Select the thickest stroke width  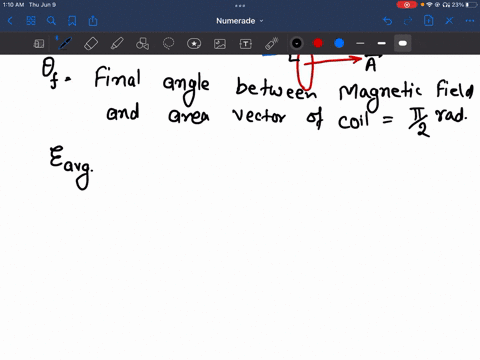(403, 43)
